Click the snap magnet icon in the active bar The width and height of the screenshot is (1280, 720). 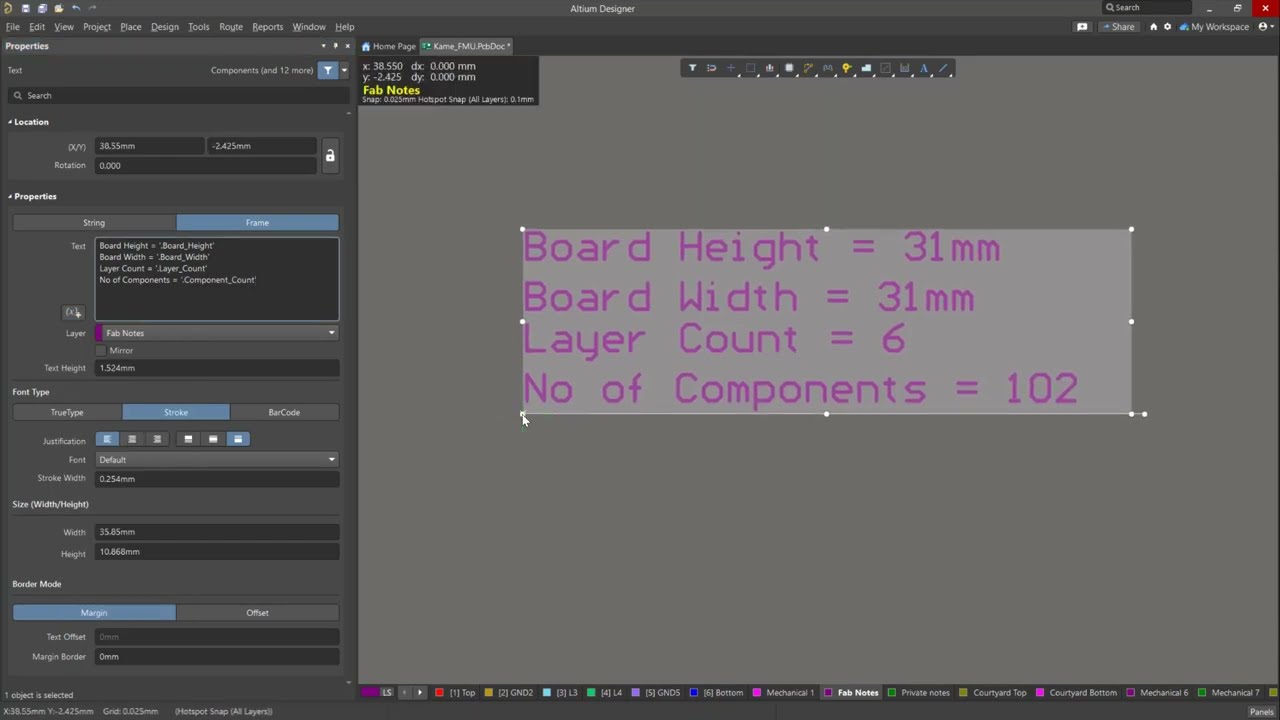click(711, 68)
